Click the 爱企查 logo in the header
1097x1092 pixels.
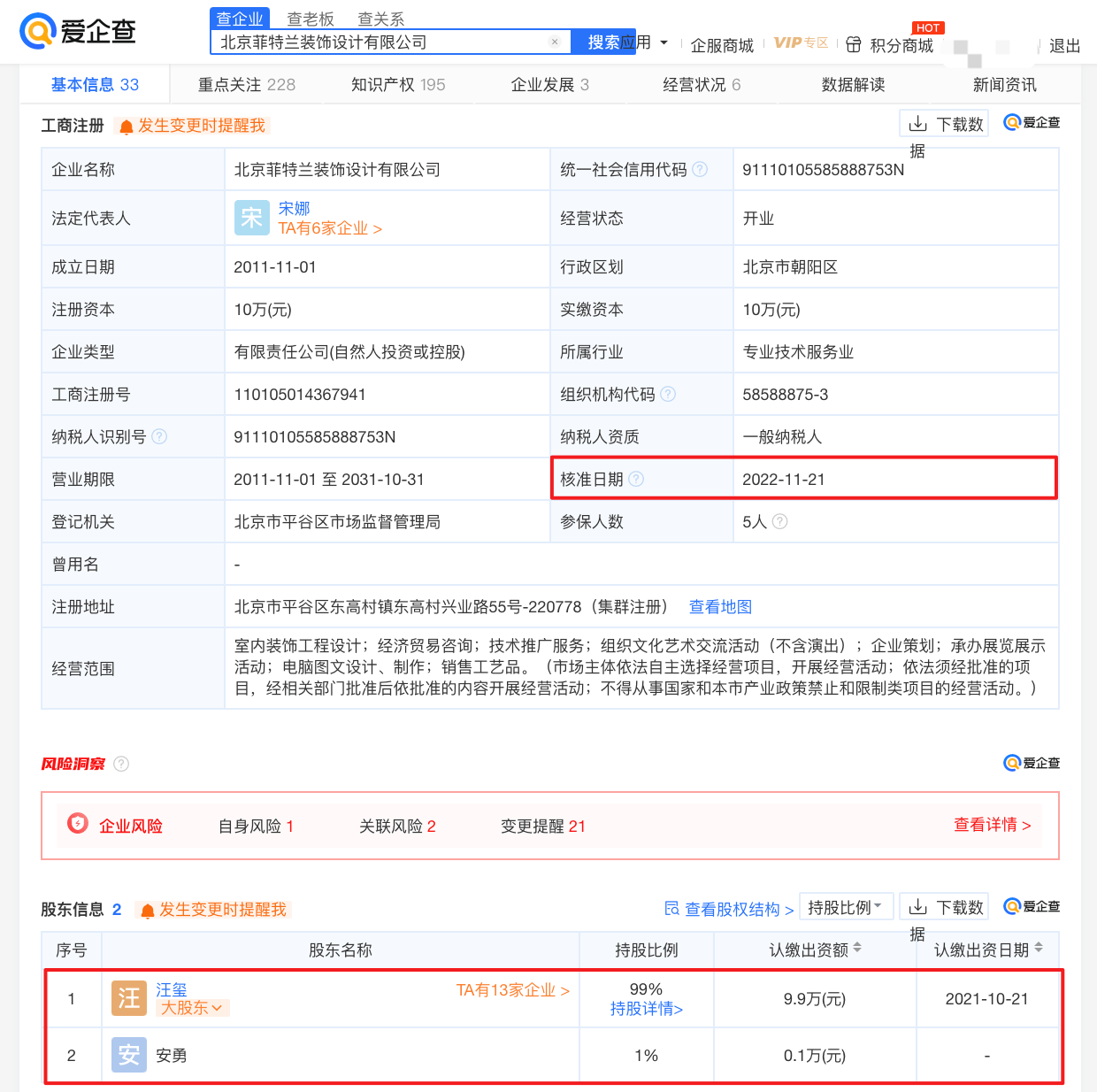pos(78,31)
